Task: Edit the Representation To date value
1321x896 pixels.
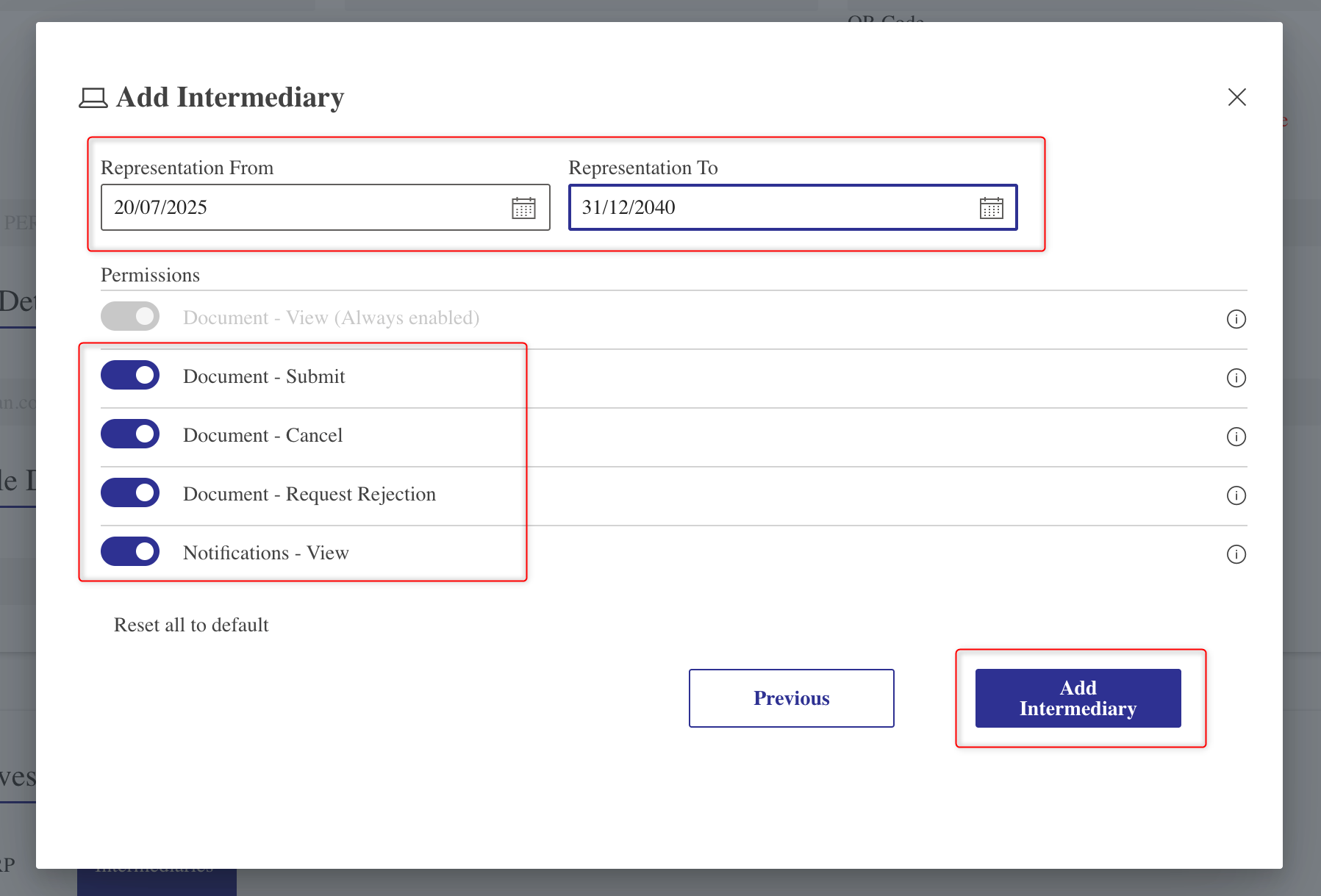Action: 793,207
